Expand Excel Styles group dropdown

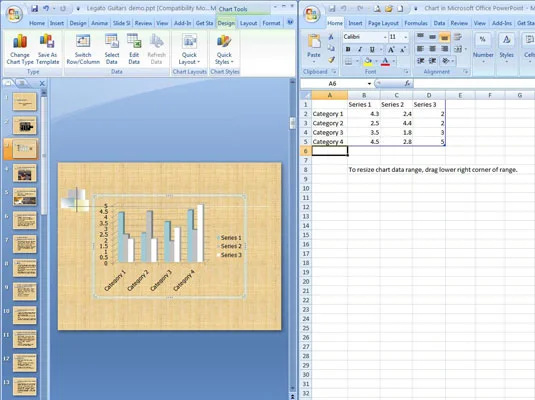[x=506, y=49]
